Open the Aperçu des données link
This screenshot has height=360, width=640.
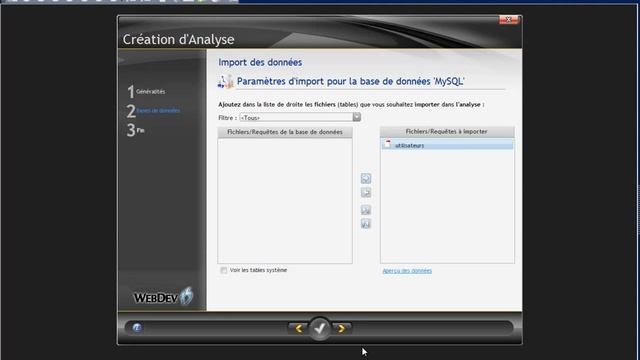(407, 271)
